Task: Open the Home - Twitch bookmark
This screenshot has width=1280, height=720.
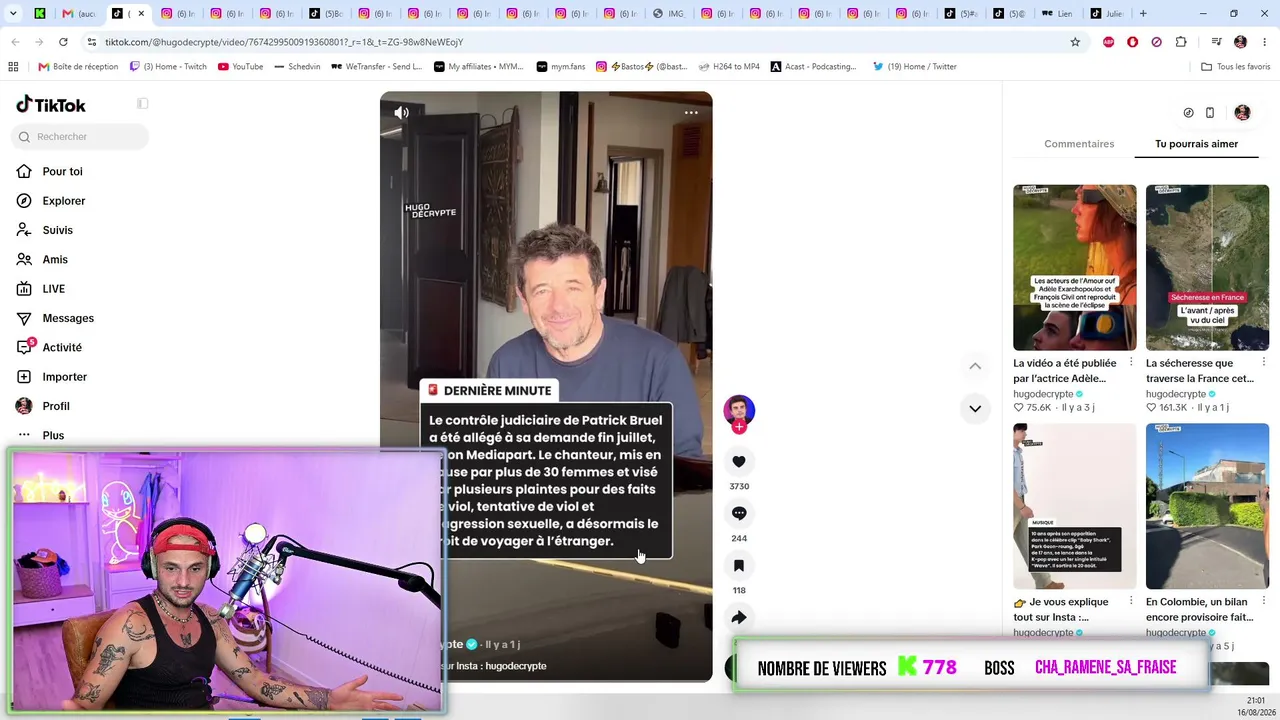Action: [168, 67]
